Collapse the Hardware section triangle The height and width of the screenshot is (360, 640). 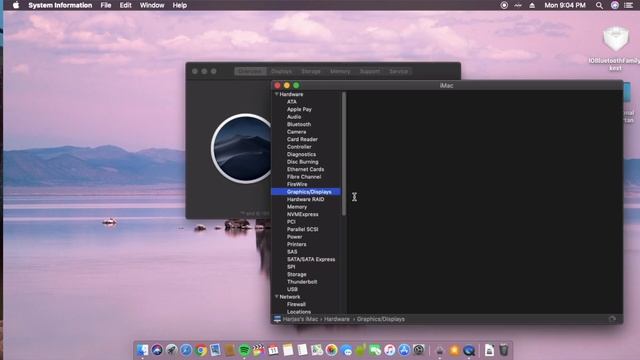(x=276, y=94)
